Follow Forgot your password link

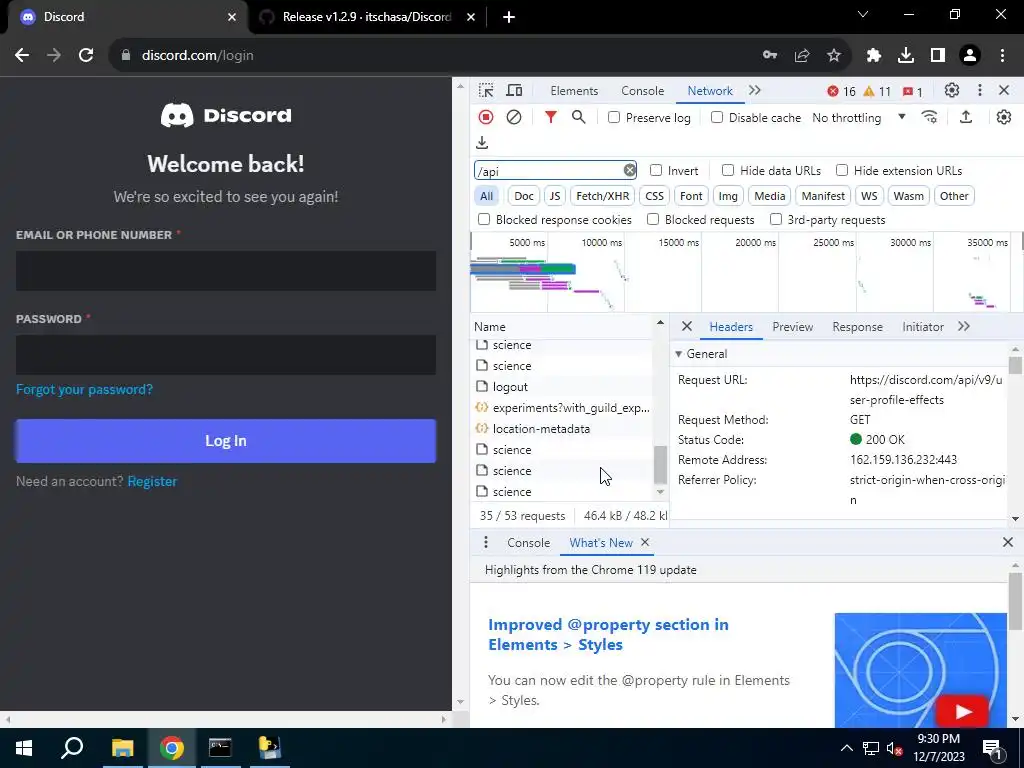pos(84,389)
